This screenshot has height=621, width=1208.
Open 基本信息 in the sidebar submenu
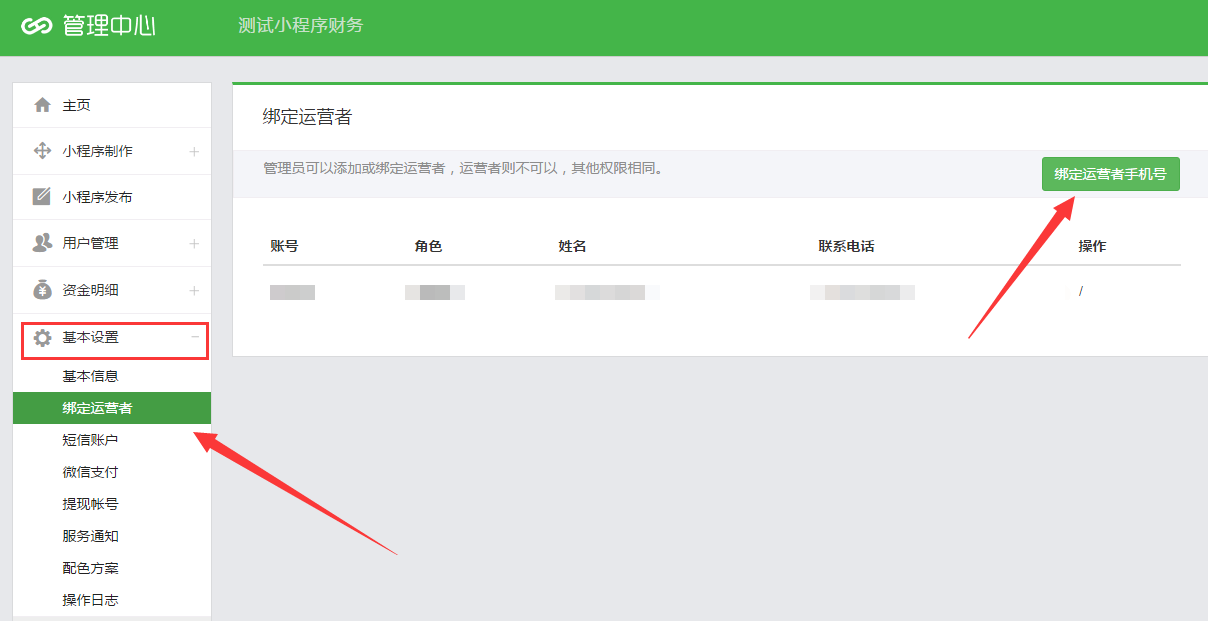(x=90, y=376)
